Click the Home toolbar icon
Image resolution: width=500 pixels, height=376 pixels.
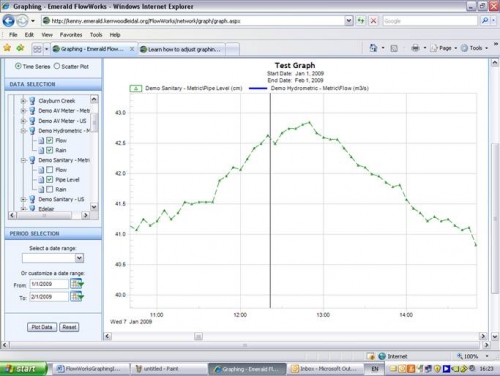373,48
